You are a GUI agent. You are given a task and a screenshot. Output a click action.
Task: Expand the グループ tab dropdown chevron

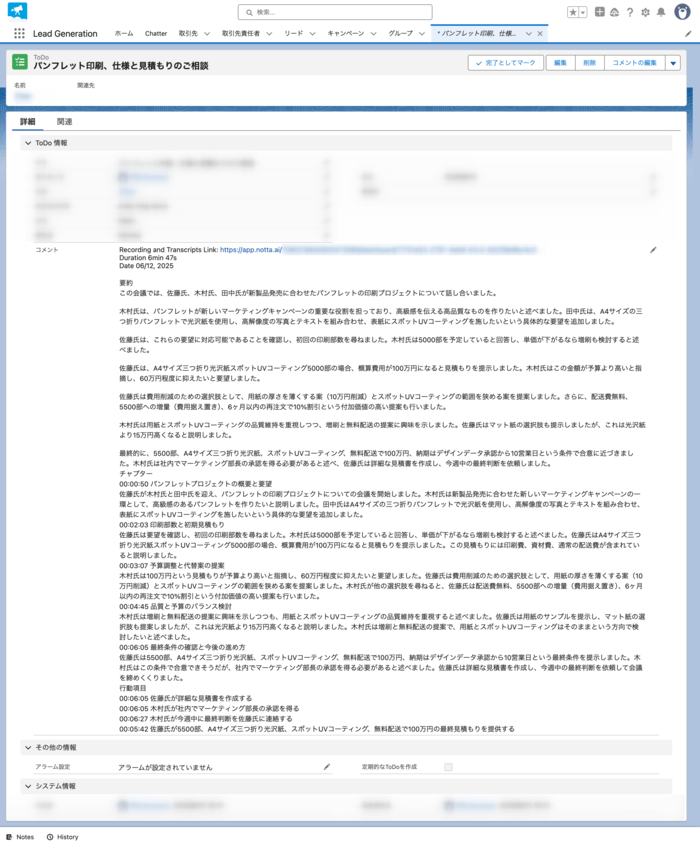click(x=421, y=33)
